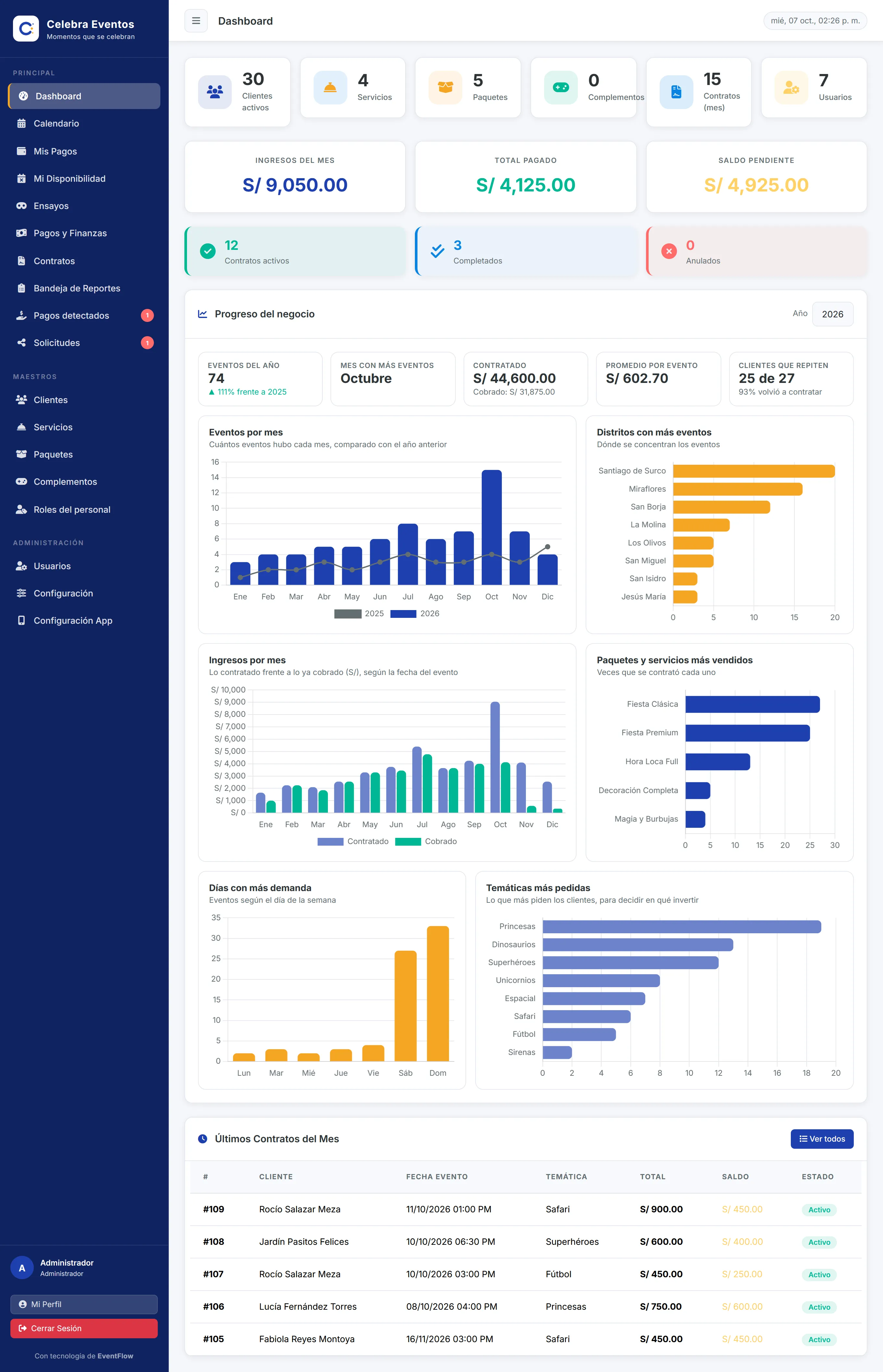
Task: Click the Activo badge in row #106
Action: coord(819,1307)
